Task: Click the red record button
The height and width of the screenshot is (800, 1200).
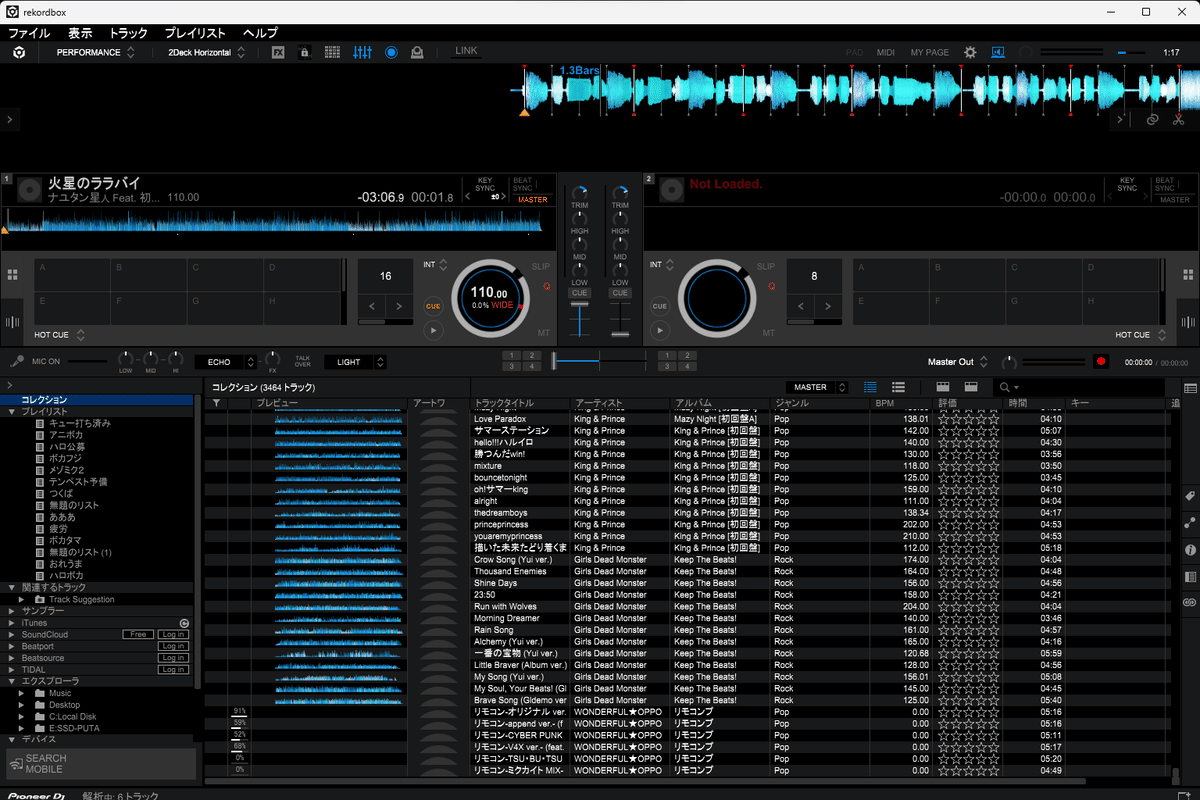Action: tap(1101, 362)
